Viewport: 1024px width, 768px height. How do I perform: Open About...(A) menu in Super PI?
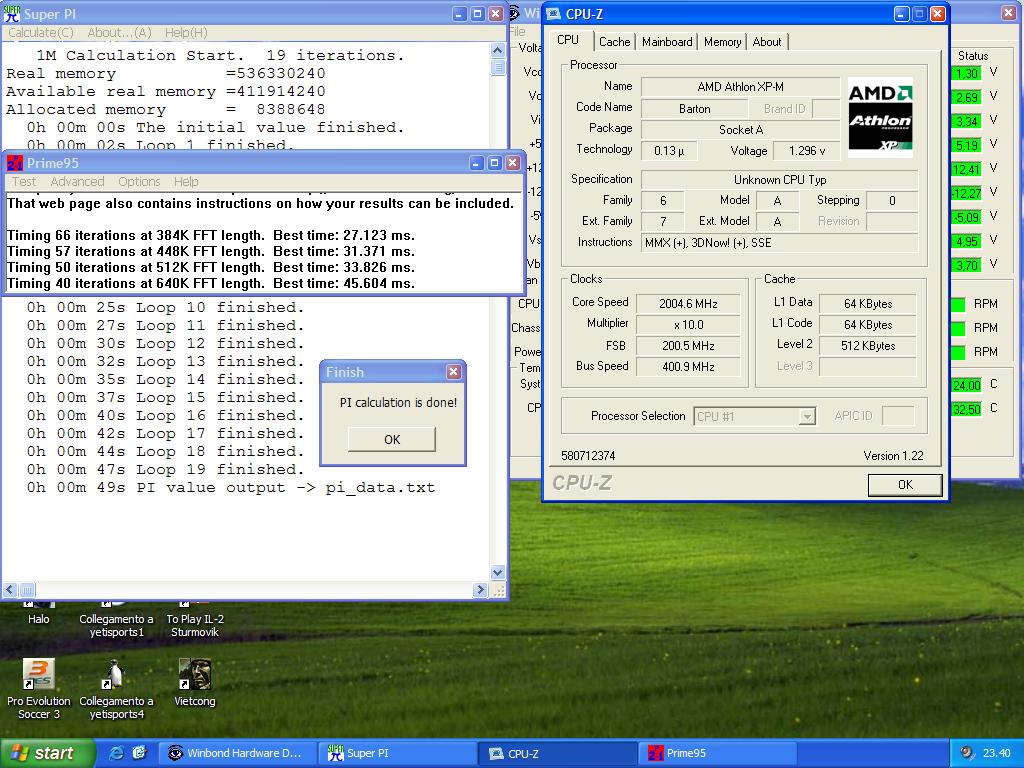click(120, 33)
